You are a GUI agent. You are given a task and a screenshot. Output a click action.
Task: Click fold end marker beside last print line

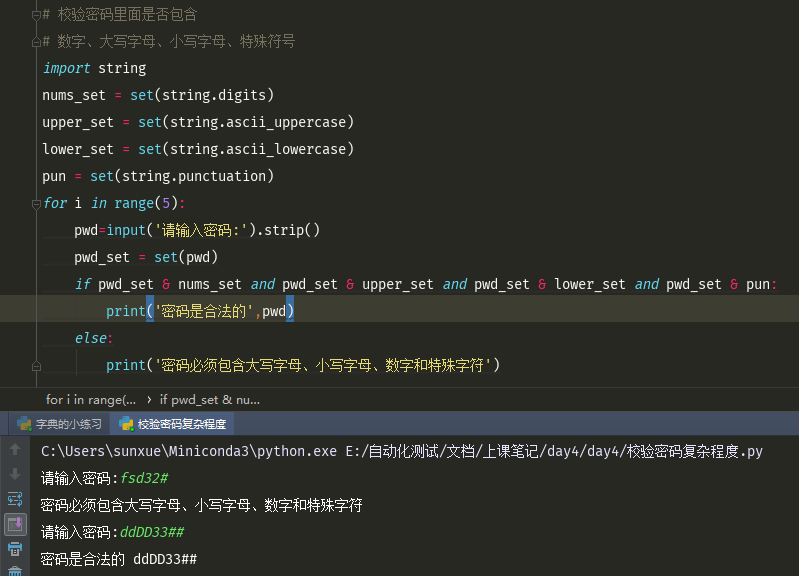35,366
